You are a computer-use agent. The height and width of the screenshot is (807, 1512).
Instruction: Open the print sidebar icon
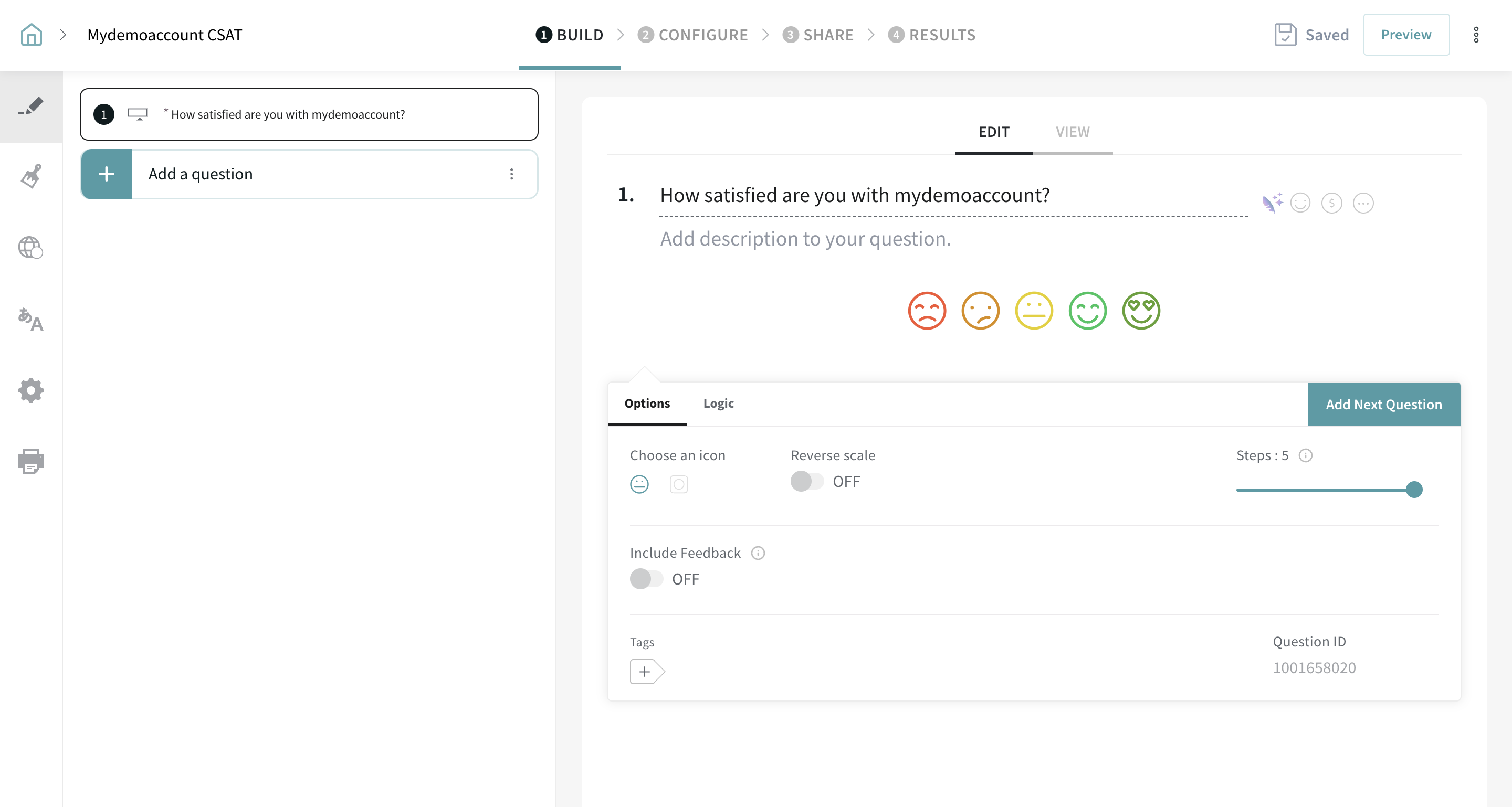click(30, 462)
